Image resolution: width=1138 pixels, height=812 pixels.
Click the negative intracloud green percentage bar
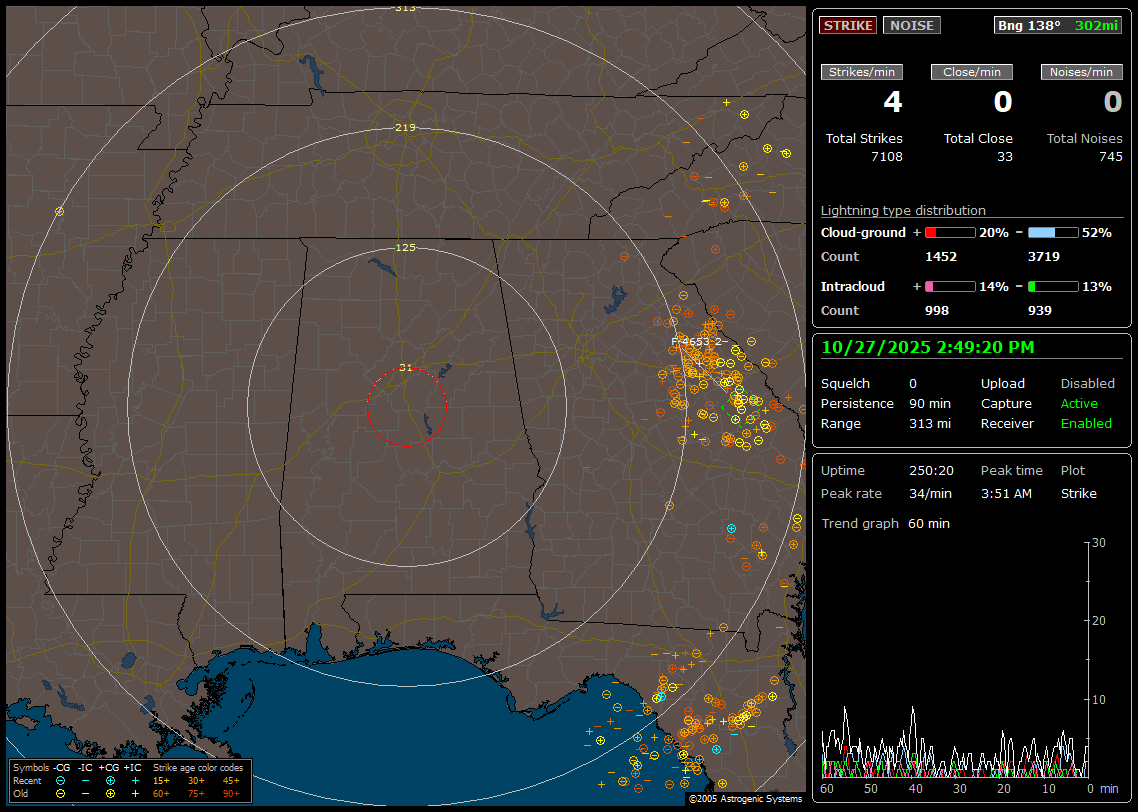(1053, 286)
